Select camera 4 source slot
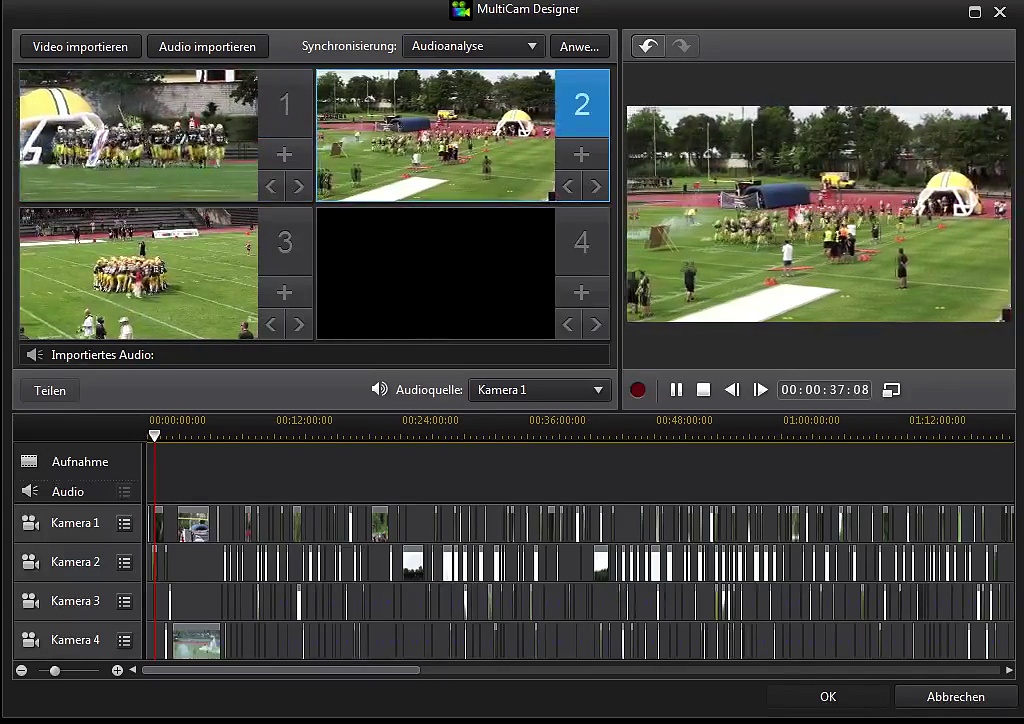This screenshot has height=724, width=1024. pos(581,242)
